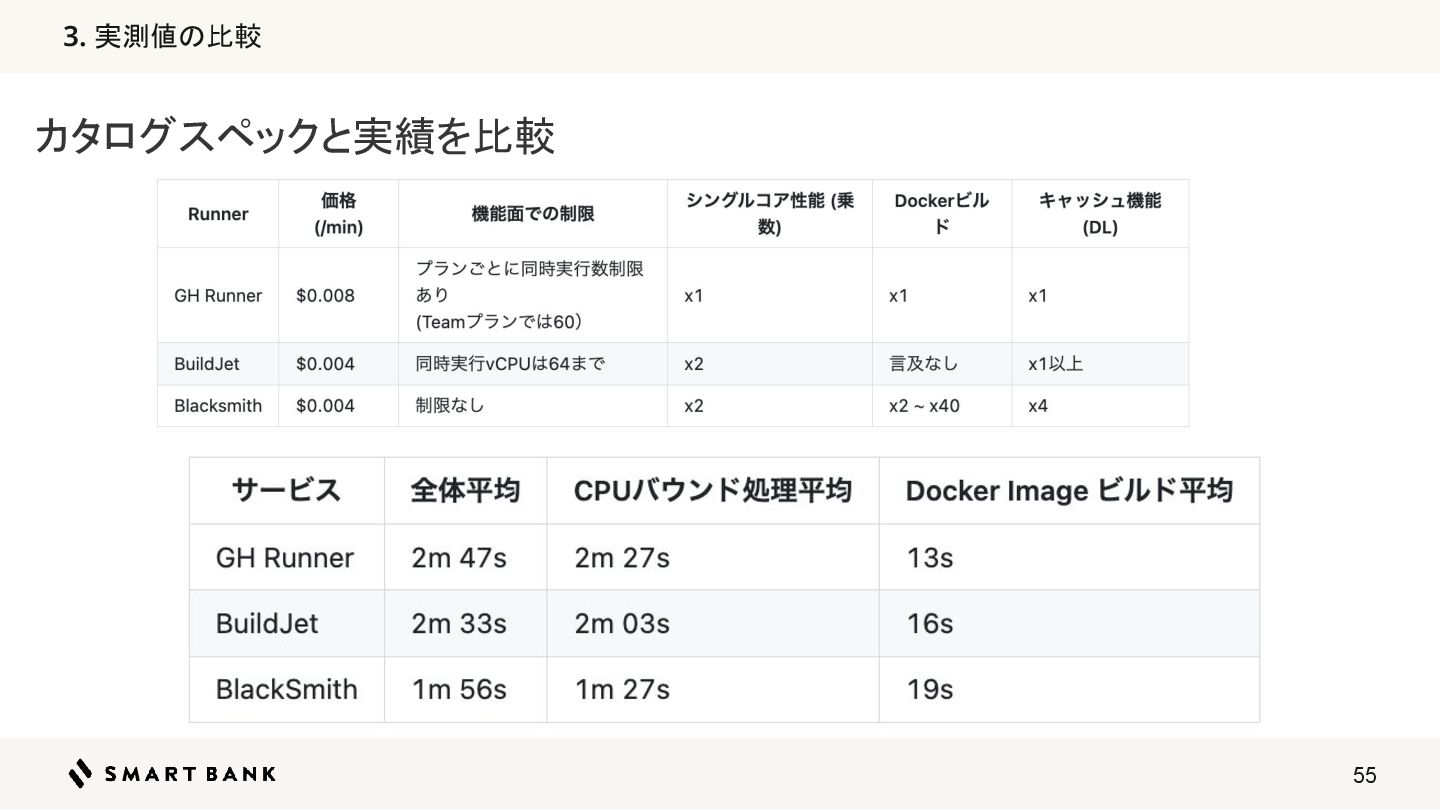The image size is (1440, 810).
Task: Select the Dockerビルド column header
Action: coord(941,214)
